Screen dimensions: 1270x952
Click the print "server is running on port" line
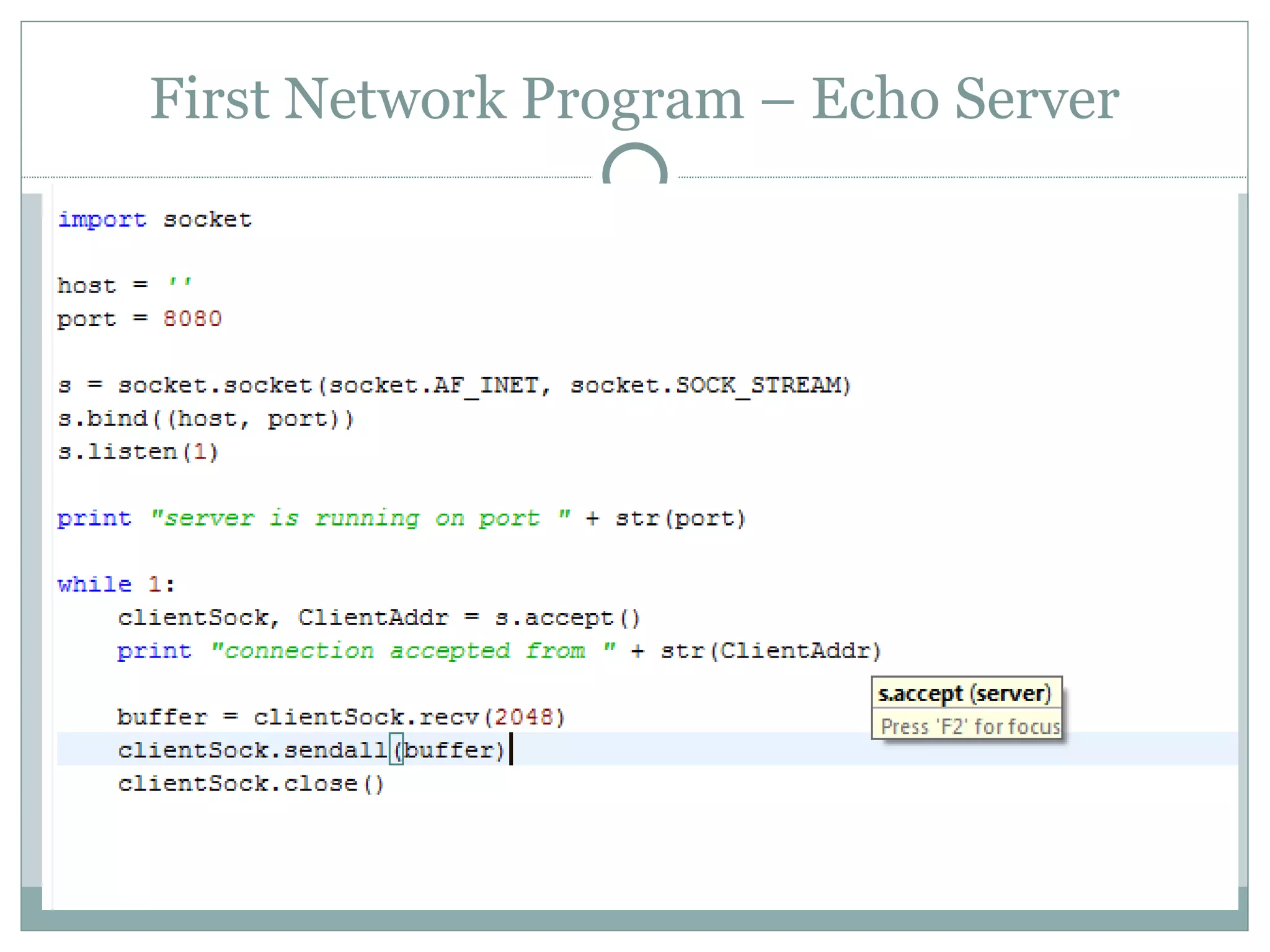point(401,519)
